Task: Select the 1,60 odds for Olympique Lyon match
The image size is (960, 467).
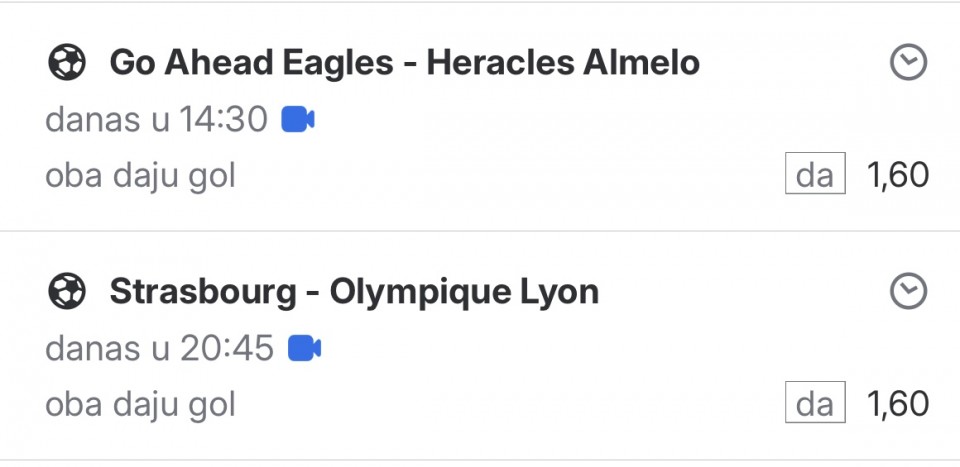Action: click(x=897, y=404)
